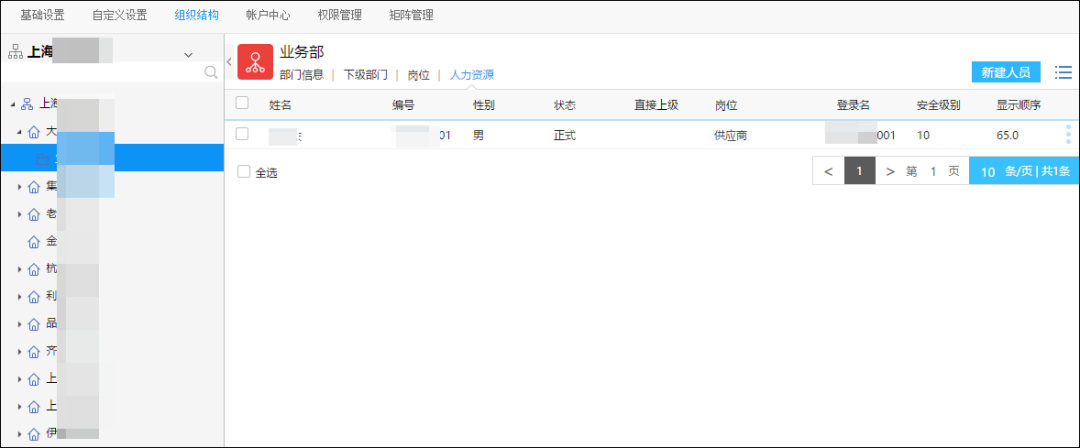The image size is (1080, 448).
Task: Collapse the left tree panel arrow
Action: coord(229,62)
